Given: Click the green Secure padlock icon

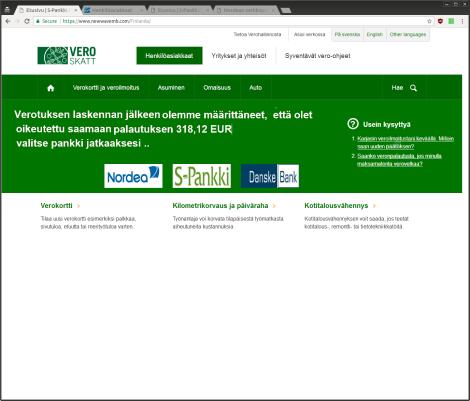Looking at the screenshot, I should (38, 21).
